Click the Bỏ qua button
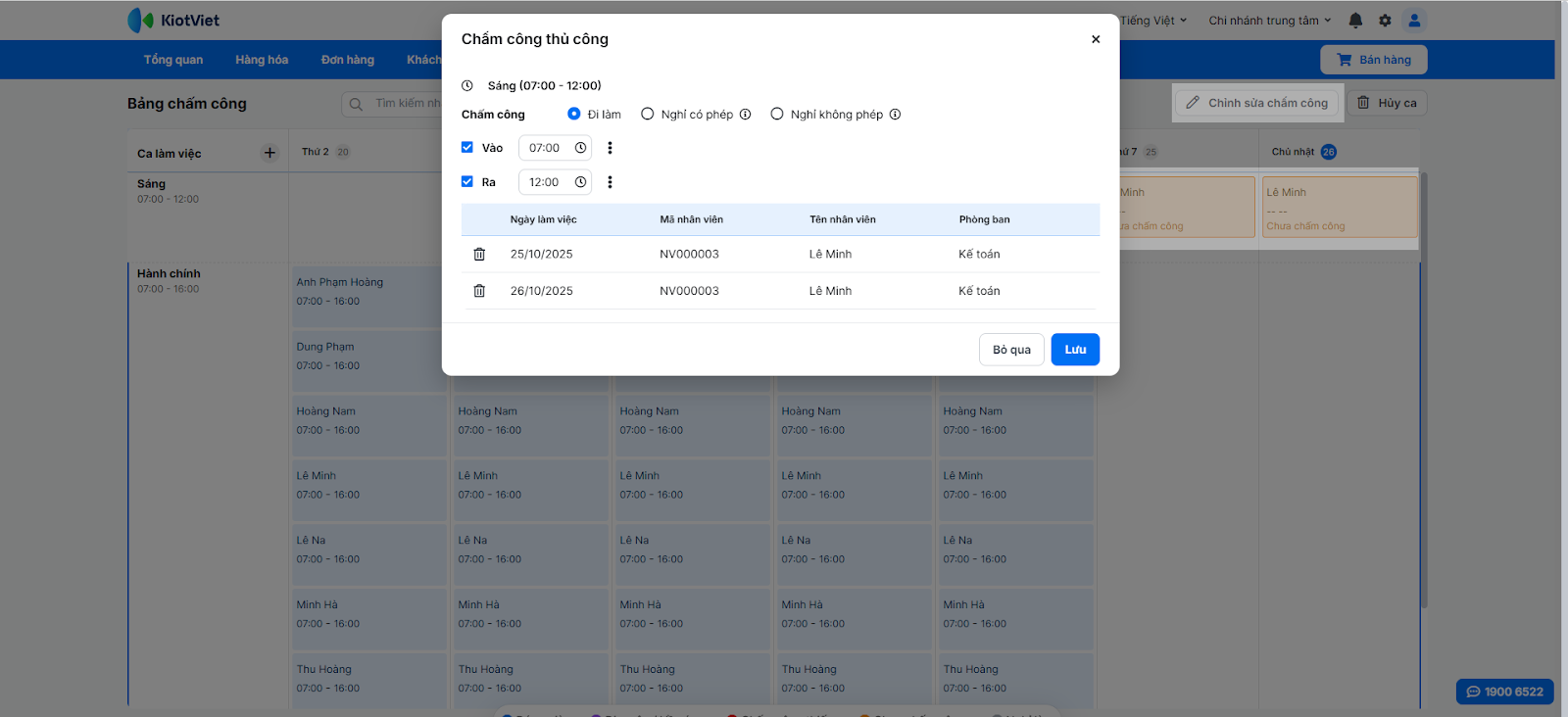This screenshot has width=1568, height=717. click(1011, 350)
